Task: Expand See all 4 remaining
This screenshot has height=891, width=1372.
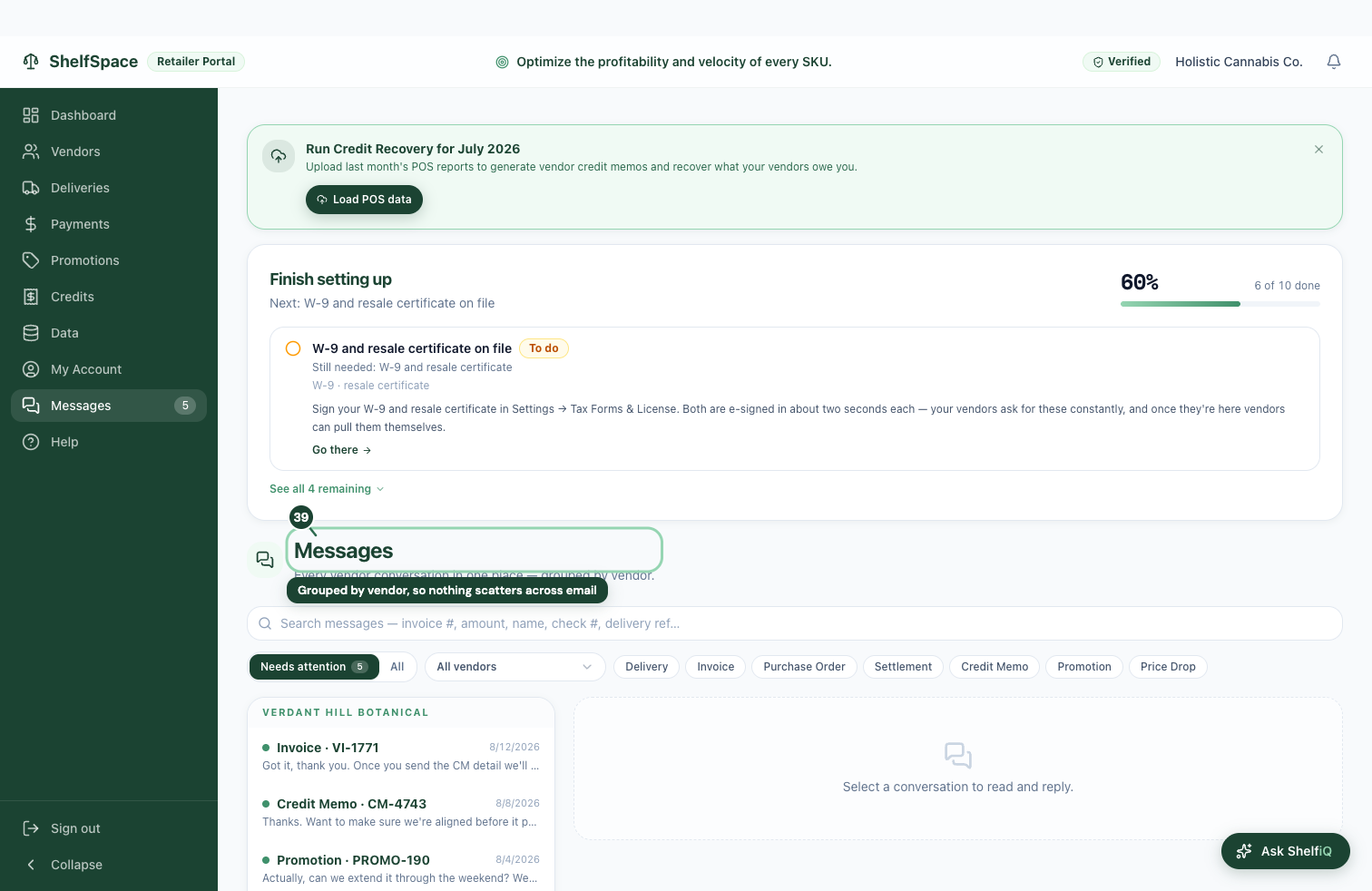Action: point(327,489)
